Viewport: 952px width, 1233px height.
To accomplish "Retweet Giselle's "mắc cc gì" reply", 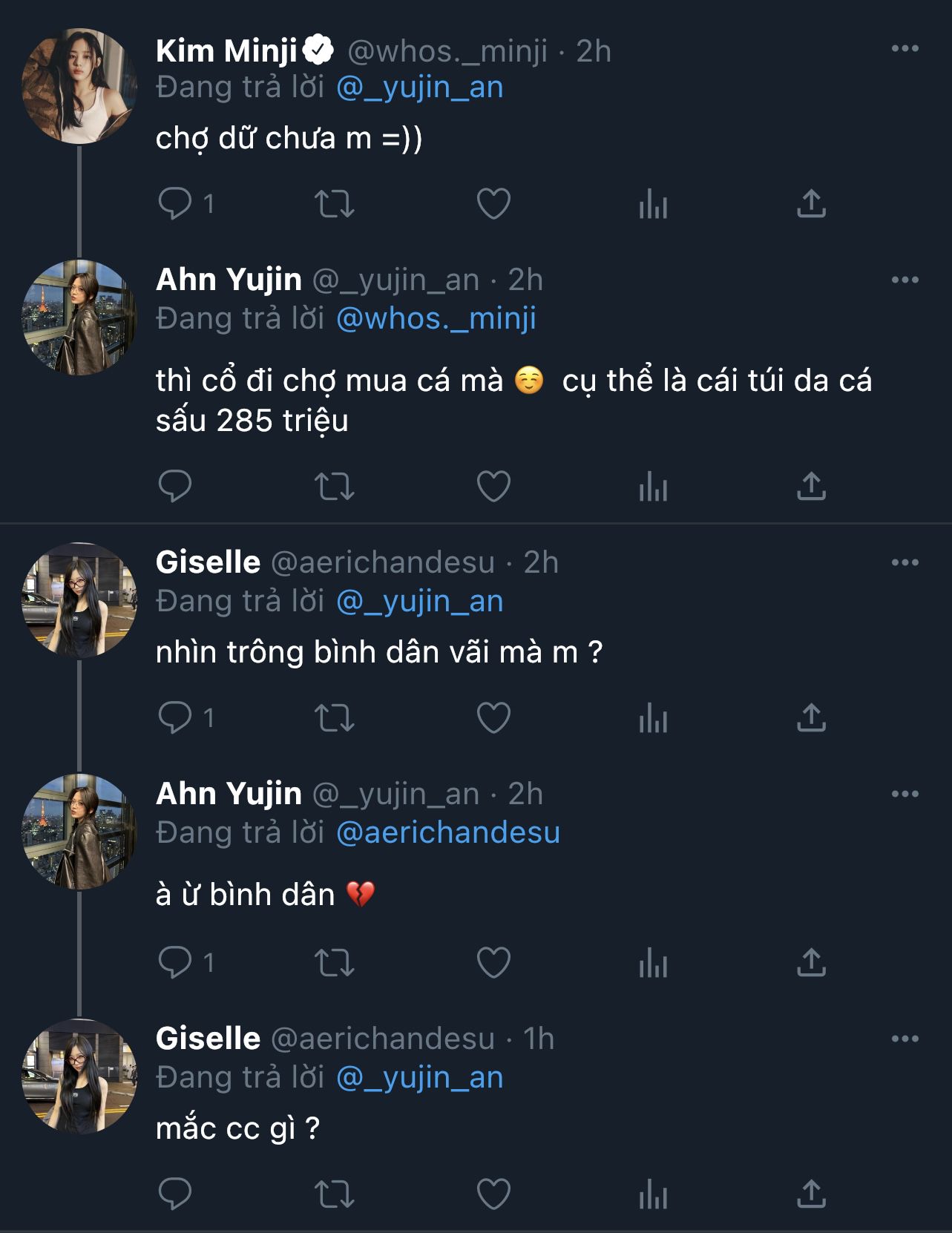I will 334,1194.
